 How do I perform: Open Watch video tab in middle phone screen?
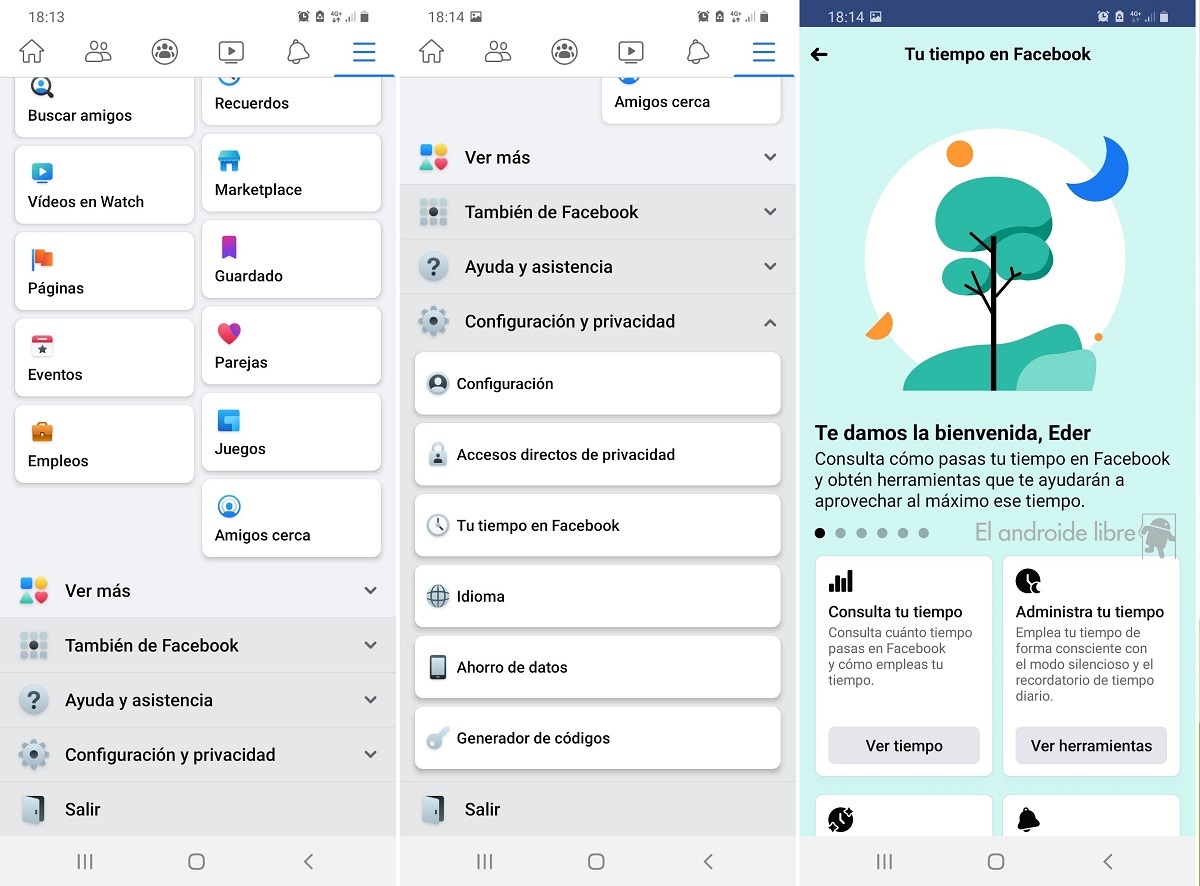tap(630, 52)
